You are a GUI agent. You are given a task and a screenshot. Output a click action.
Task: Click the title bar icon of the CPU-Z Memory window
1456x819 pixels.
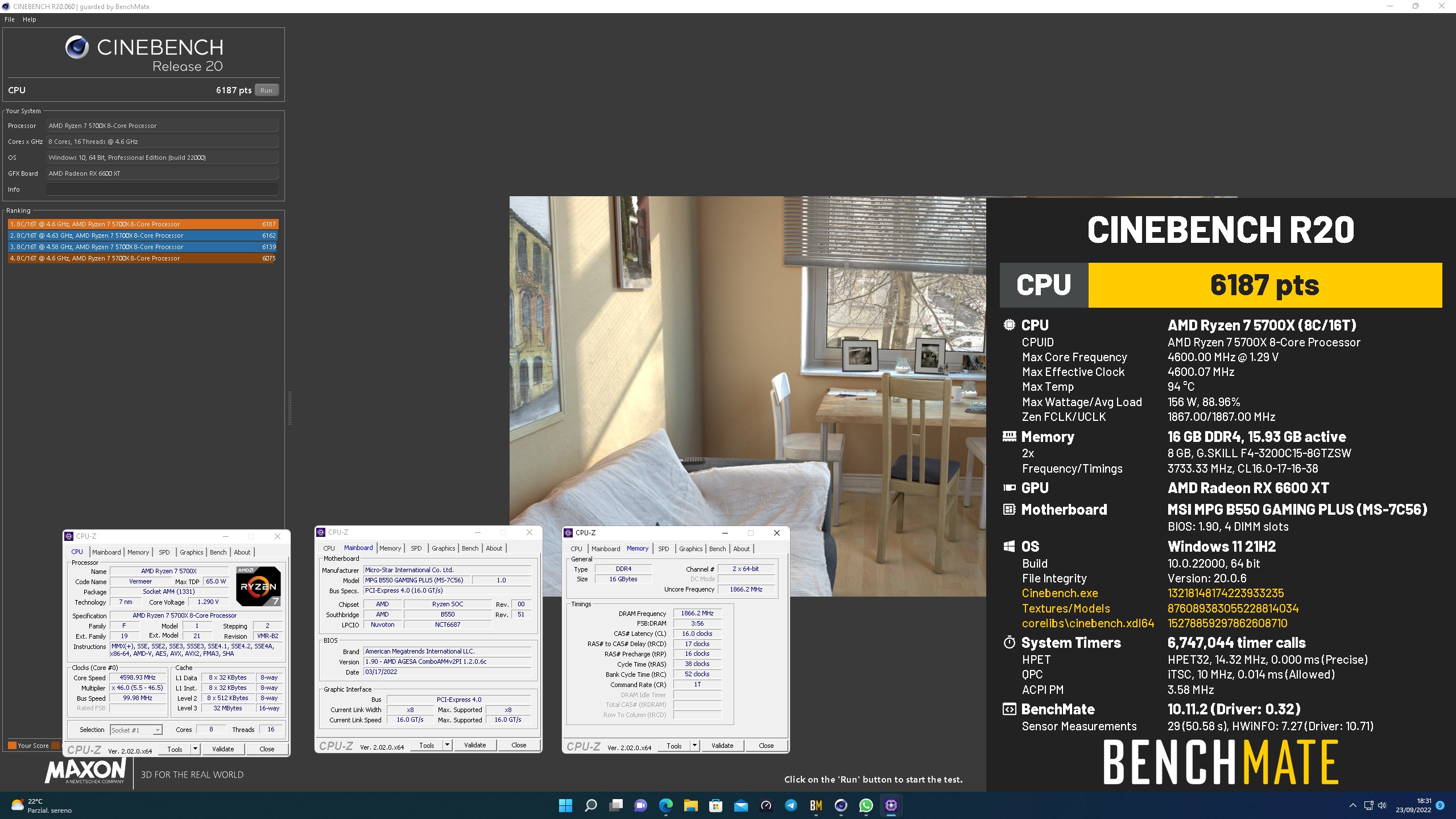[x=568, y=533]
